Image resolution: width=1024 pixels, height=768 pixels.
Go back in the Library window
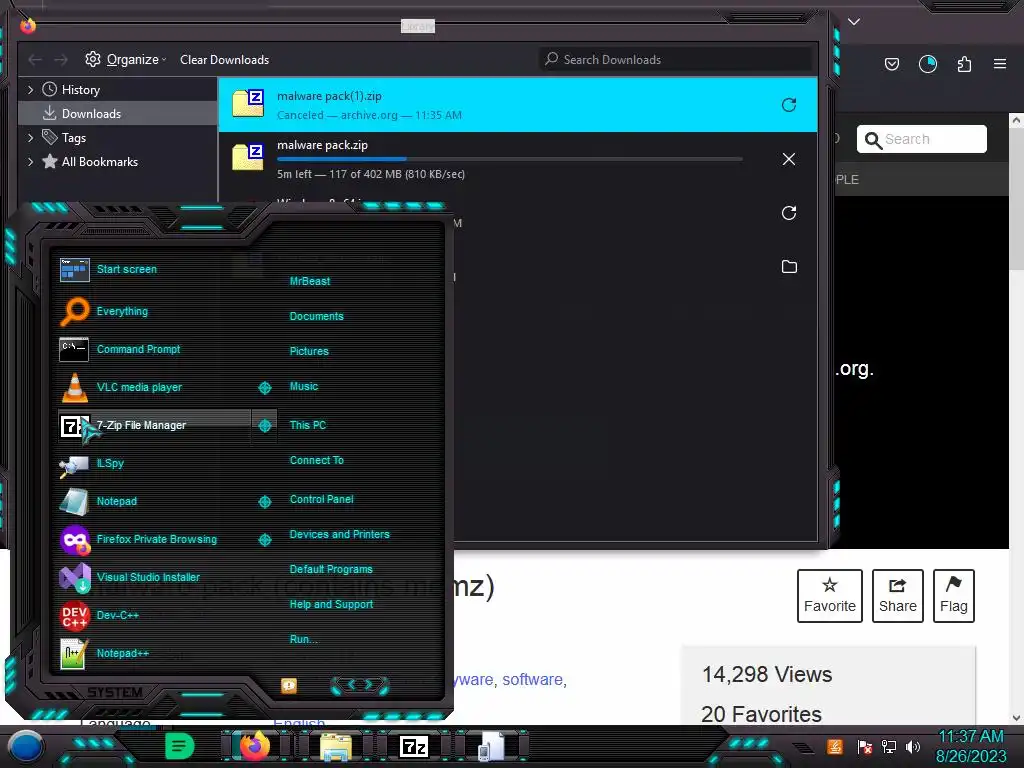[x=35, y=59]
